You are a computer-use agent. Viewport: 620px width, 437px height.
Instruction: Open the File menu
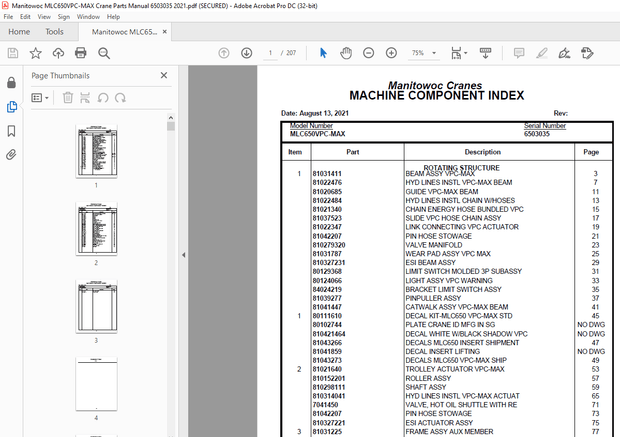coord(8,17)
